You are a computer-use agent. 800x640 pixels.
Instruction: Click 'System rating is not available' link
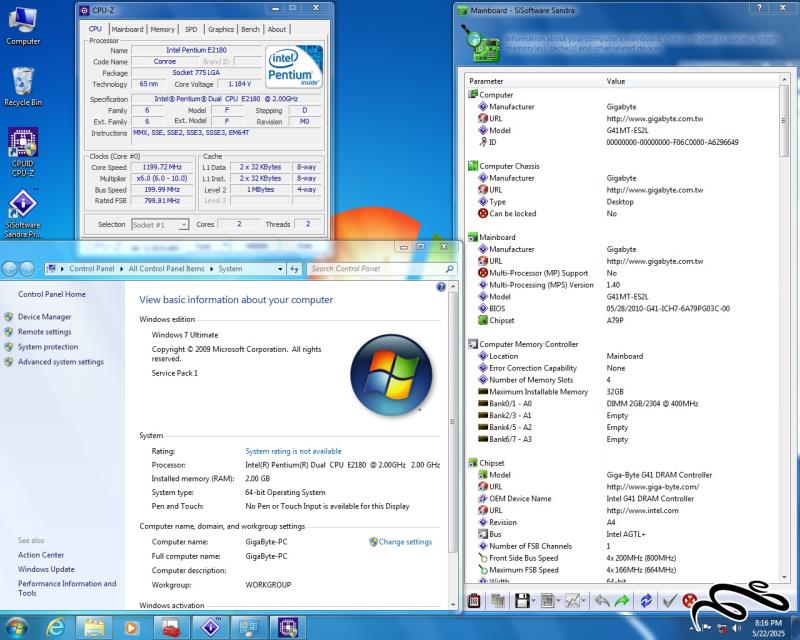point(293,451)
